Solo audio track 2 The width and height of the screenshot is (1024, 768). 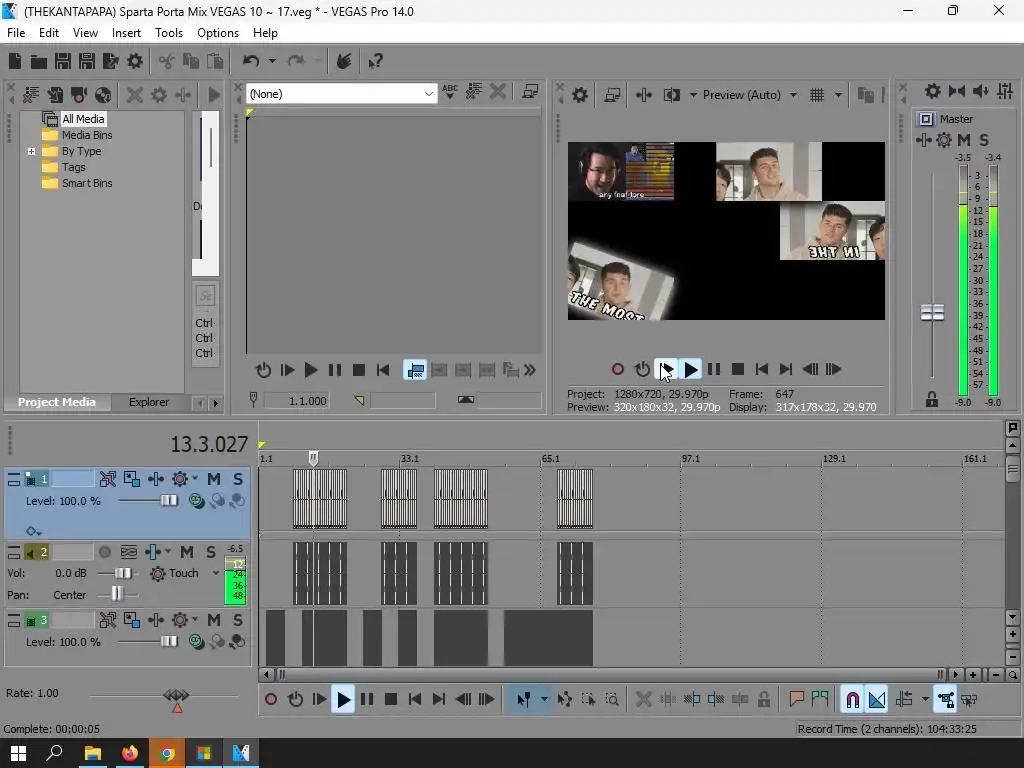(x=210, y=552)
